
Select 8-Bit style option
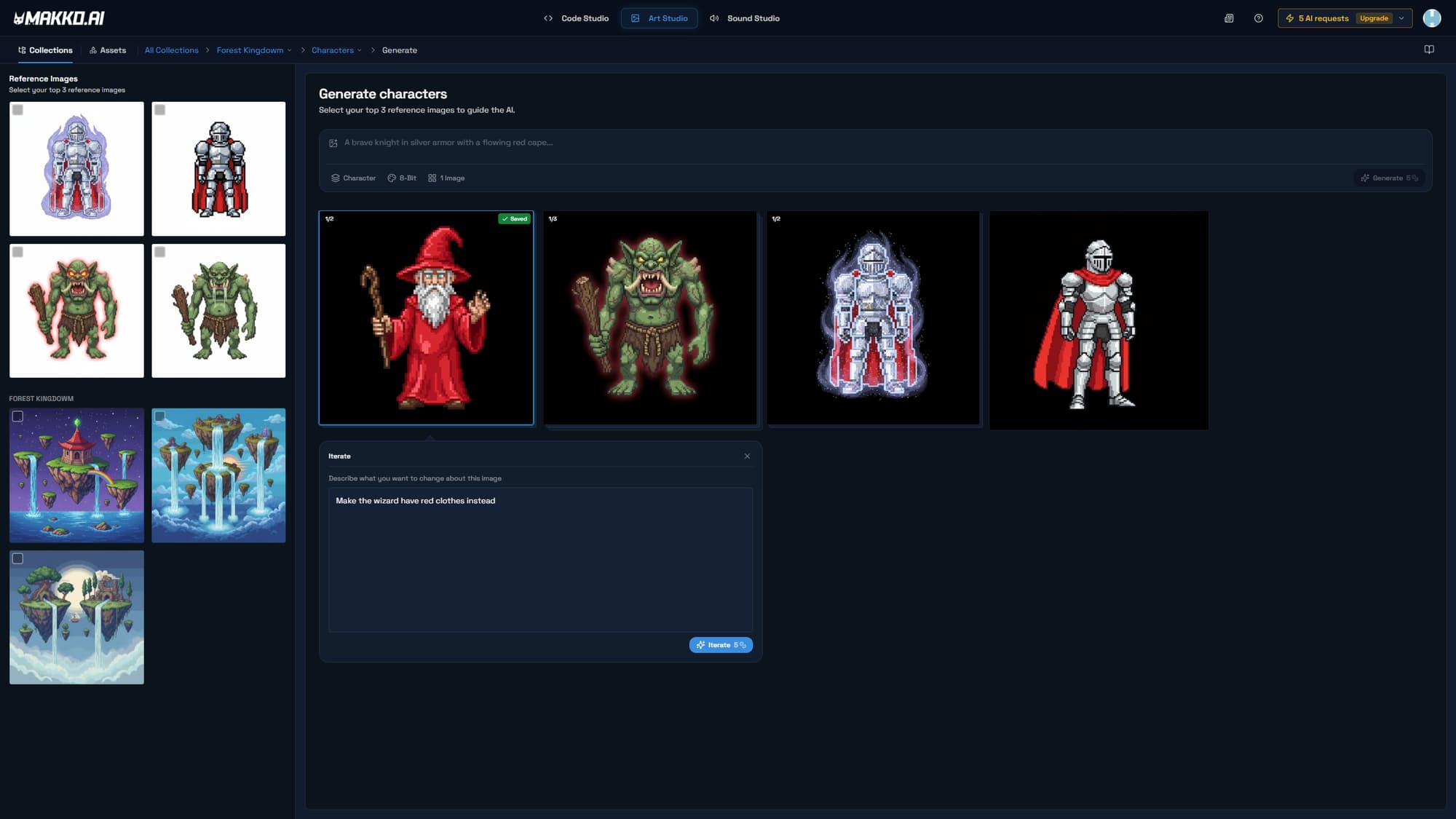click(x=402, y=178)
